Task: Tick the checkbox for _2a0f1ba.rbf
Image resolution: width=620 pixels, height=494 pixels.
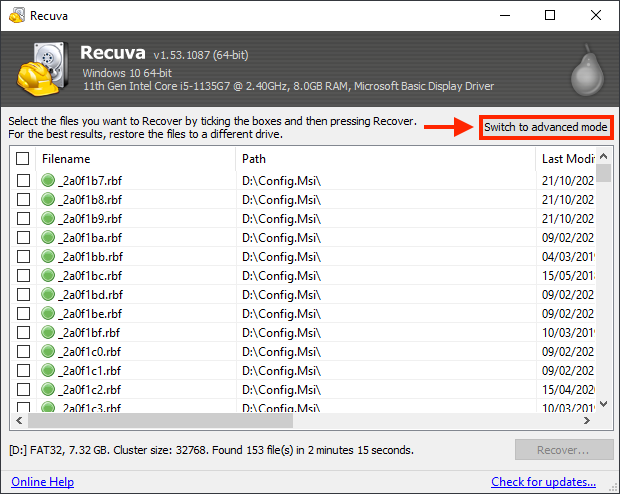Action: 23,238
